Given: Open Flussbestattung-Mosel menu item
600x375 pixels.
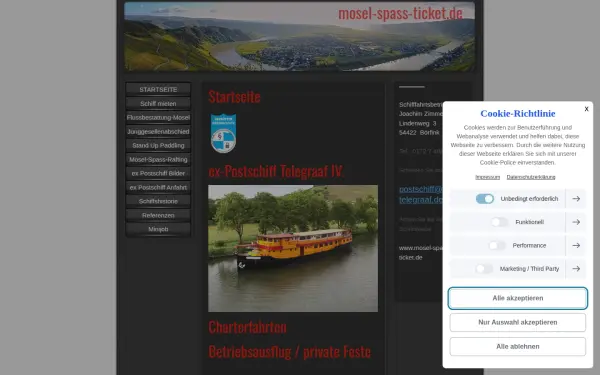Looking at the screenshot, I should [x=158, y=117].
